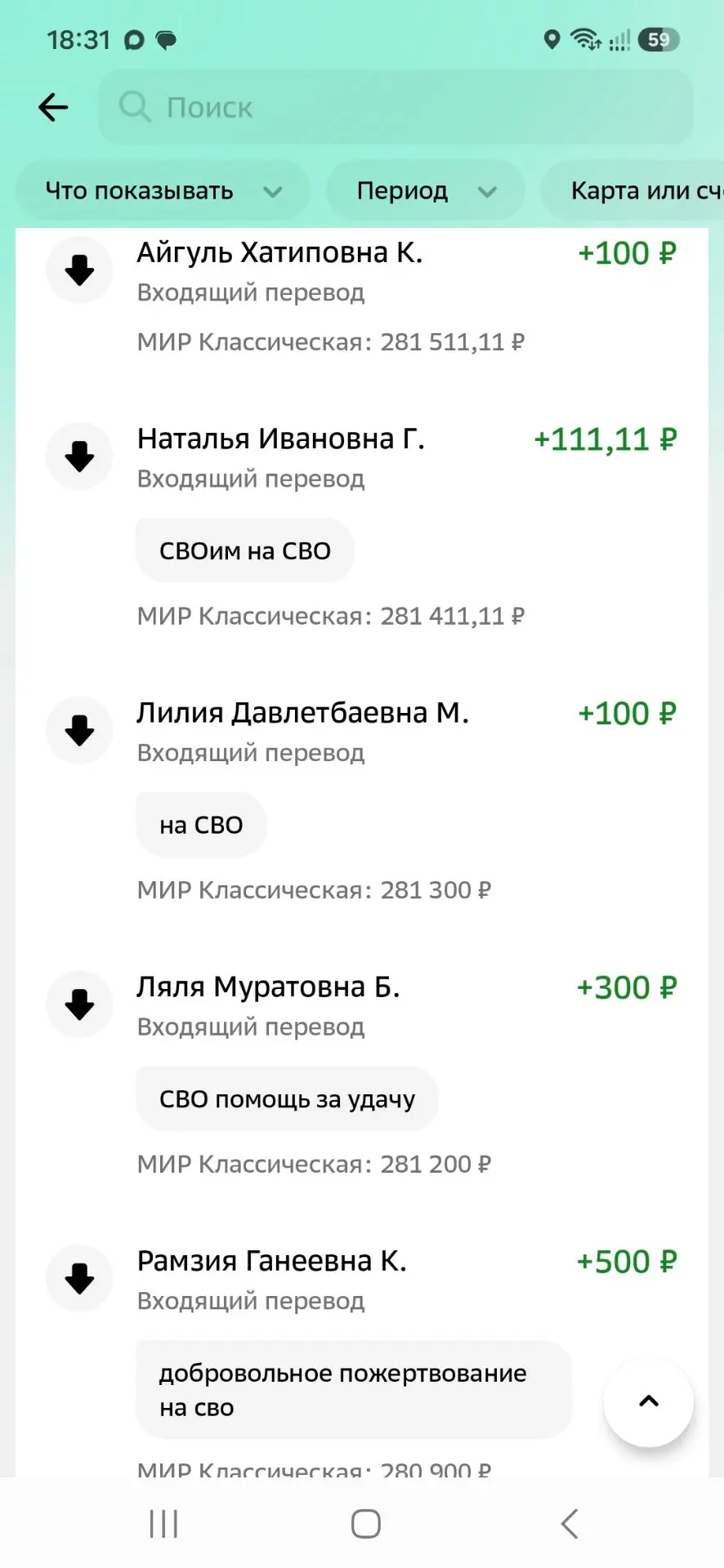
Task: Tap the 'СВОим на СВО' message bubble
Action: 245,551
